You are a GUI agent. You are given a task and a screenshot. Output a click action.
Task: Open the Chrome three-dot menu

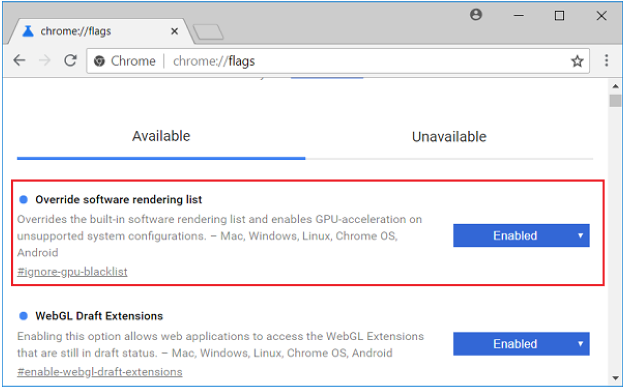[606, 61]
